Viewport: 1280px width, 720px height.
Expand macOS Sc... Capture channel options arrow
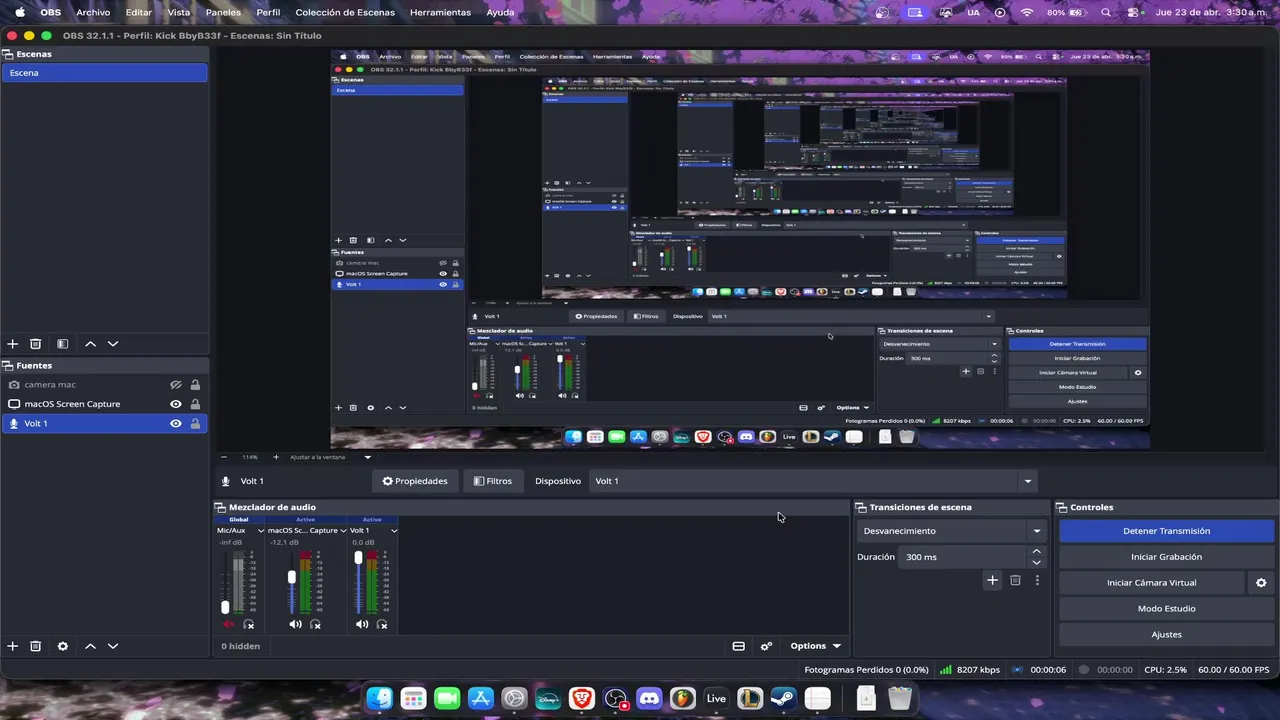[343, 531]
